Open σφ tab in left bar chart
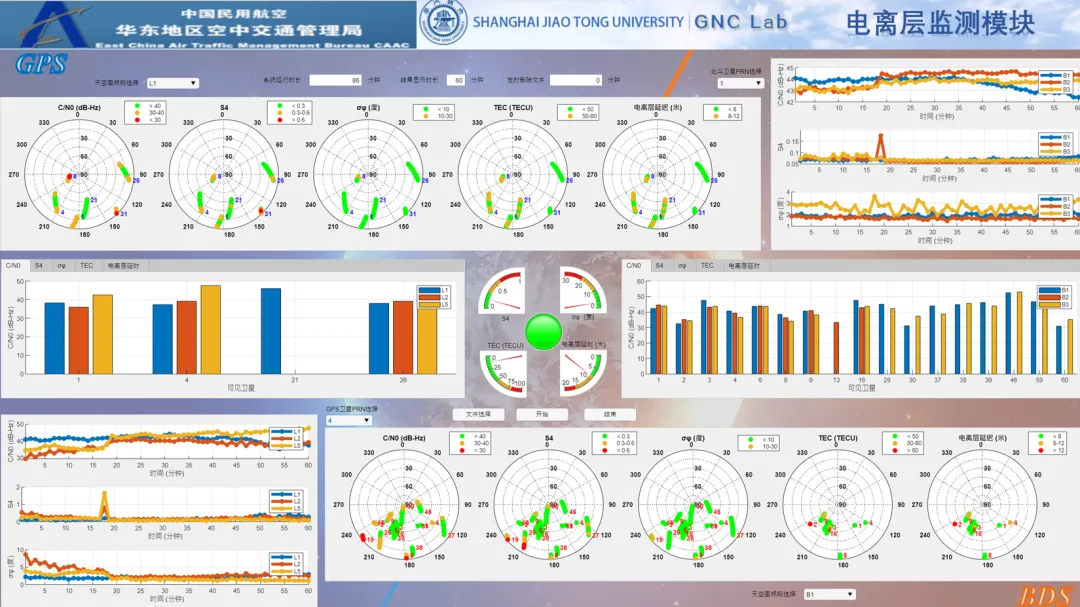Image resolution: width=1080 pixels, height=607 pixels. point(62,266)
